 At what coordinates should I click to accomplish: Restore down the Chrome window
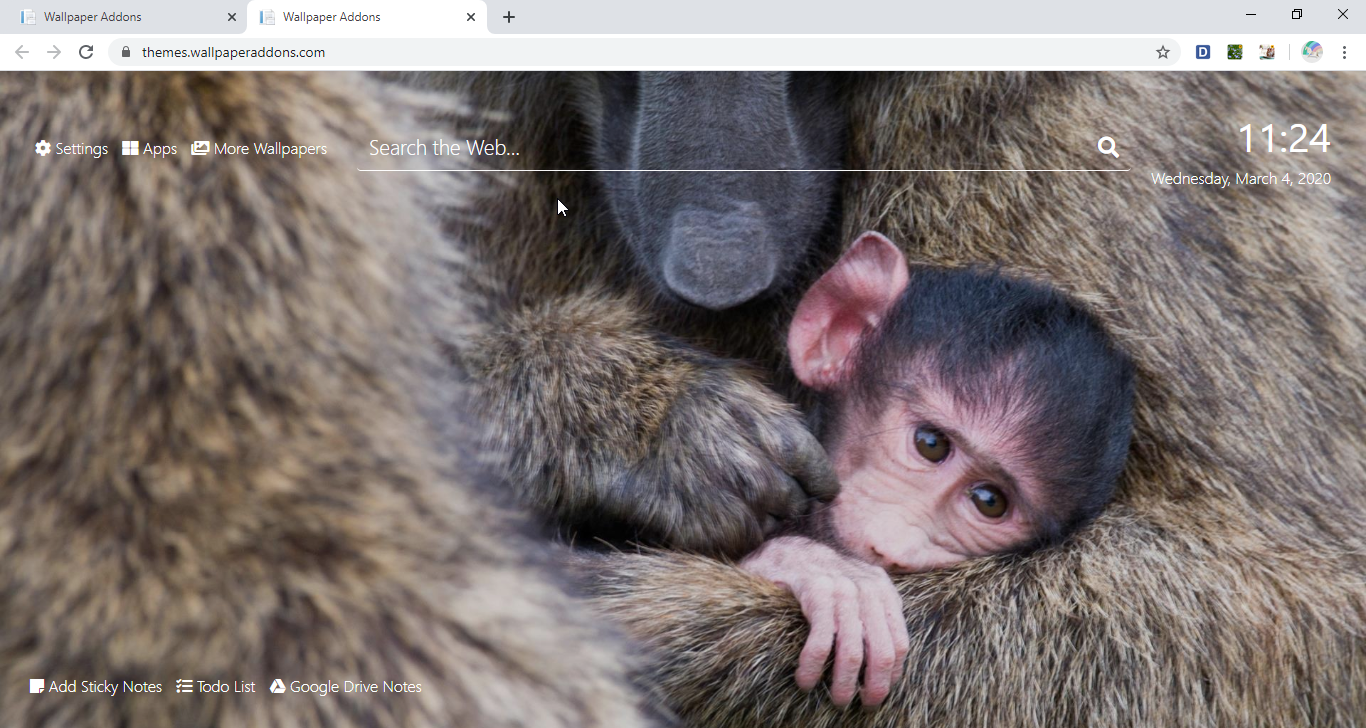point(1297,14)
